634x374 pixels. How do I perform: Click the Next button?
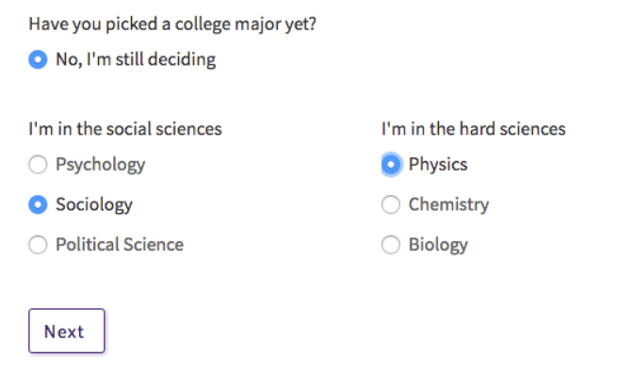coord(67,331)
